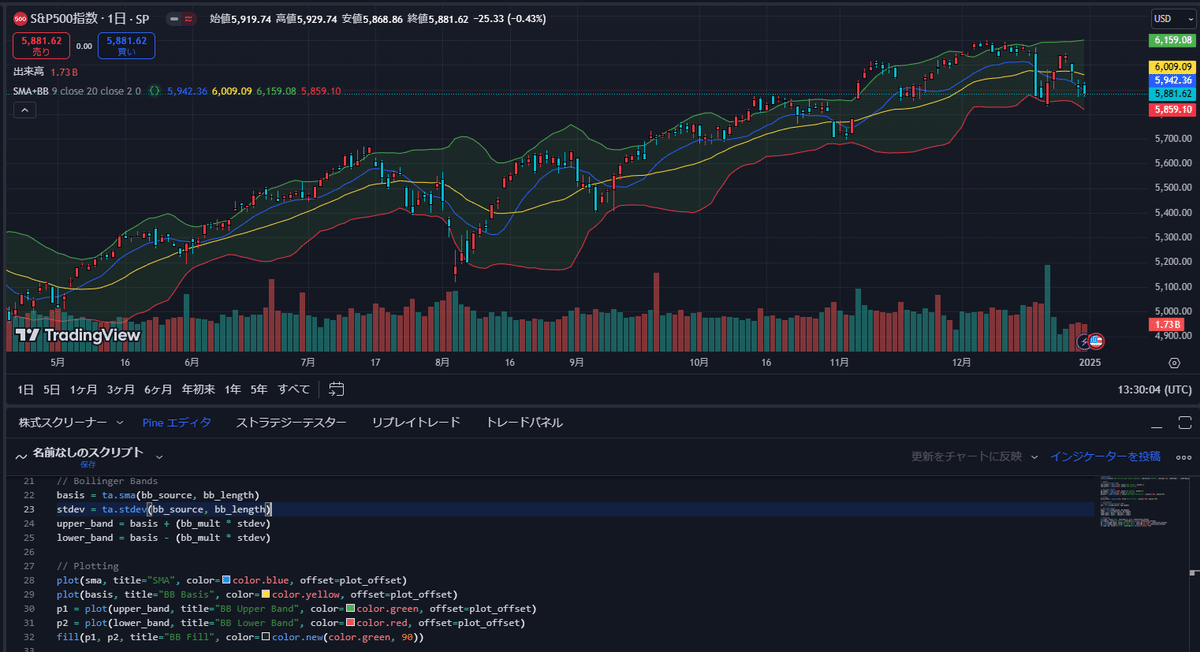Screen dimensions: 1200x652
Task: Click the 5,859.10 lower band price label
Action: 1171,109
